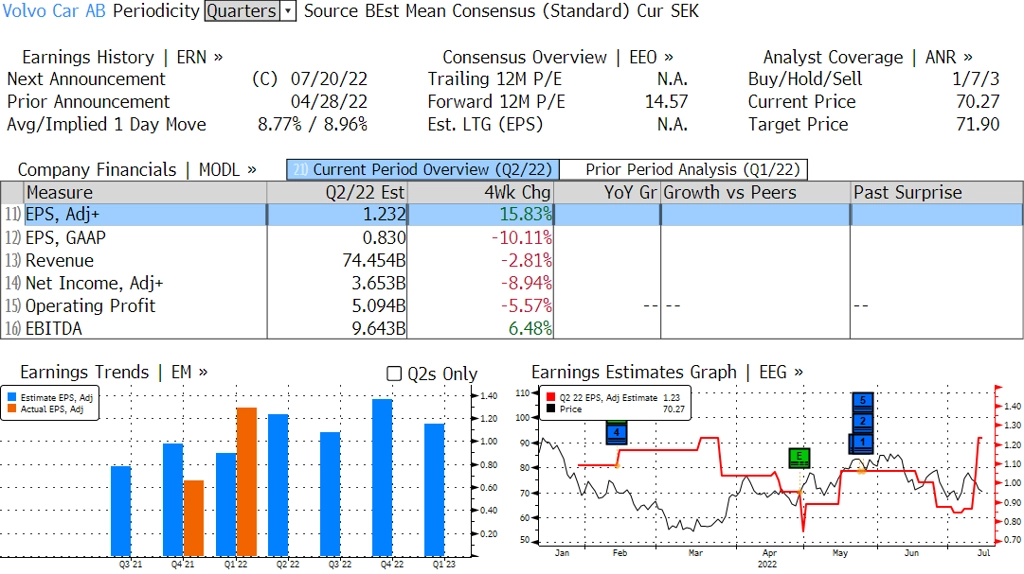
Task: Click the Avg/Implied move 8.77% / 8.96%
Action: click(313, 124)
